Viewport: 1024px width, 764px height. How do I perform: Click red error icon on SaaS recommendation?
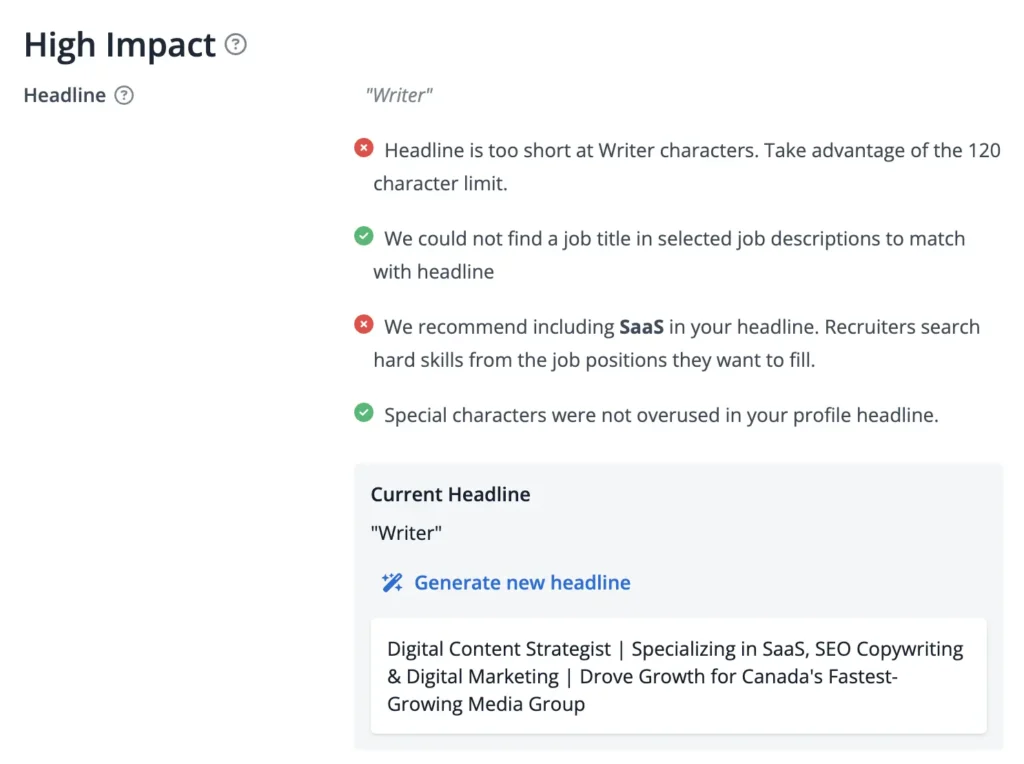tap(364, 323)
